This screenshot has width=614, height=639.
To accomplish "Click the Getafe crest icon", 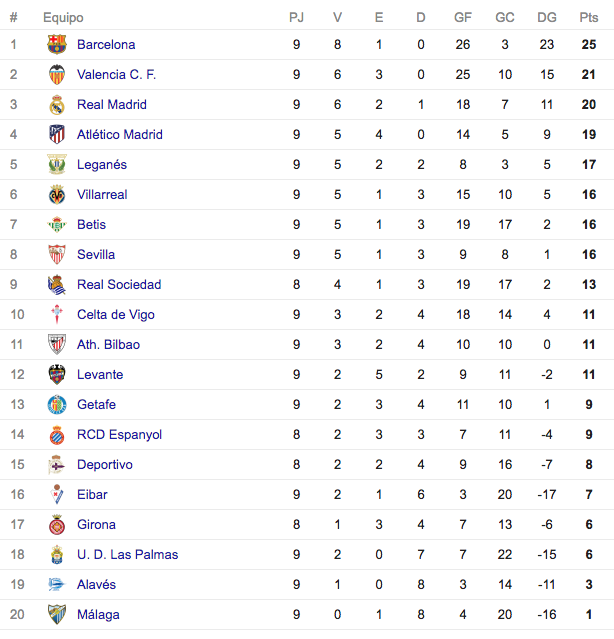I will pyautogui.click(x=57, y=405).
